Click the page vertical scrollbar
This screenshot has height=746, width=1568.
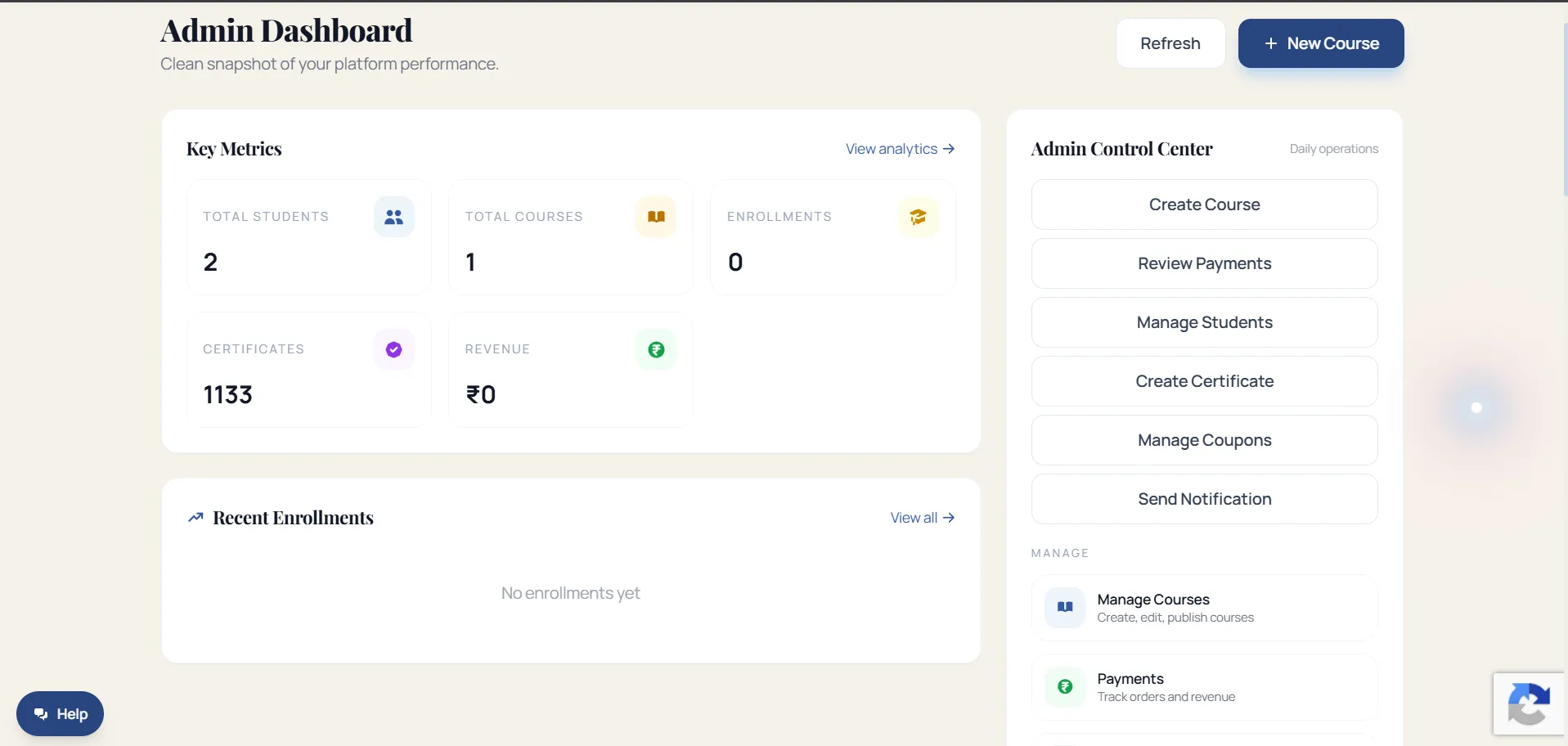pyautogui.click(x=1565, y=110)
